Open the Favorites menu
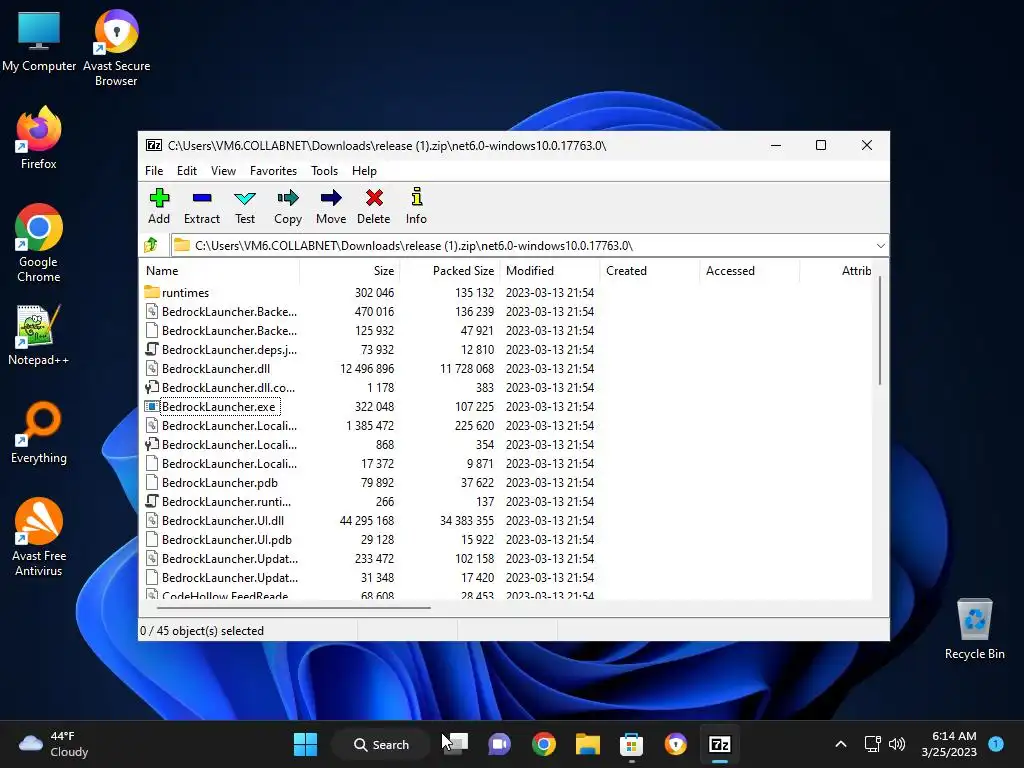The height and width of the screenshot is (768, 1024). coord(273,170)
